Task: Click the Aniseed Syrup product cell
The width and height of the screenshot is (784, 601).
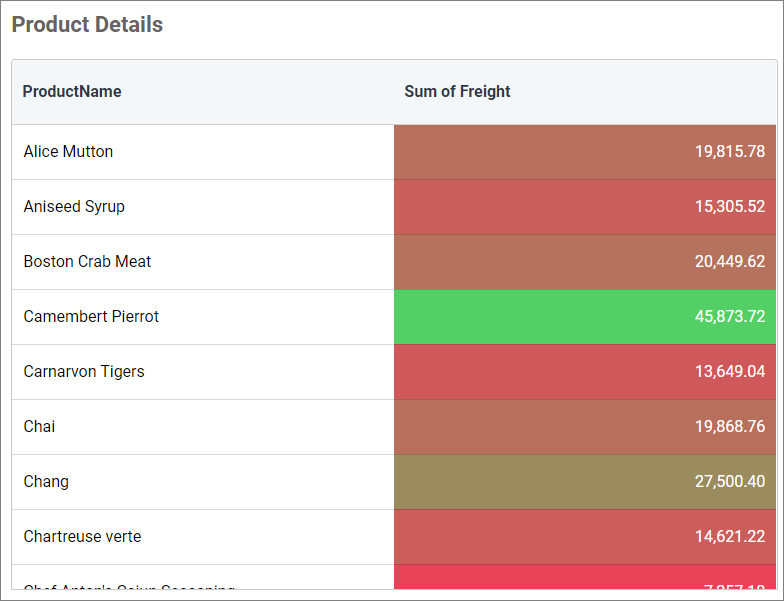Action: point(74,207)
